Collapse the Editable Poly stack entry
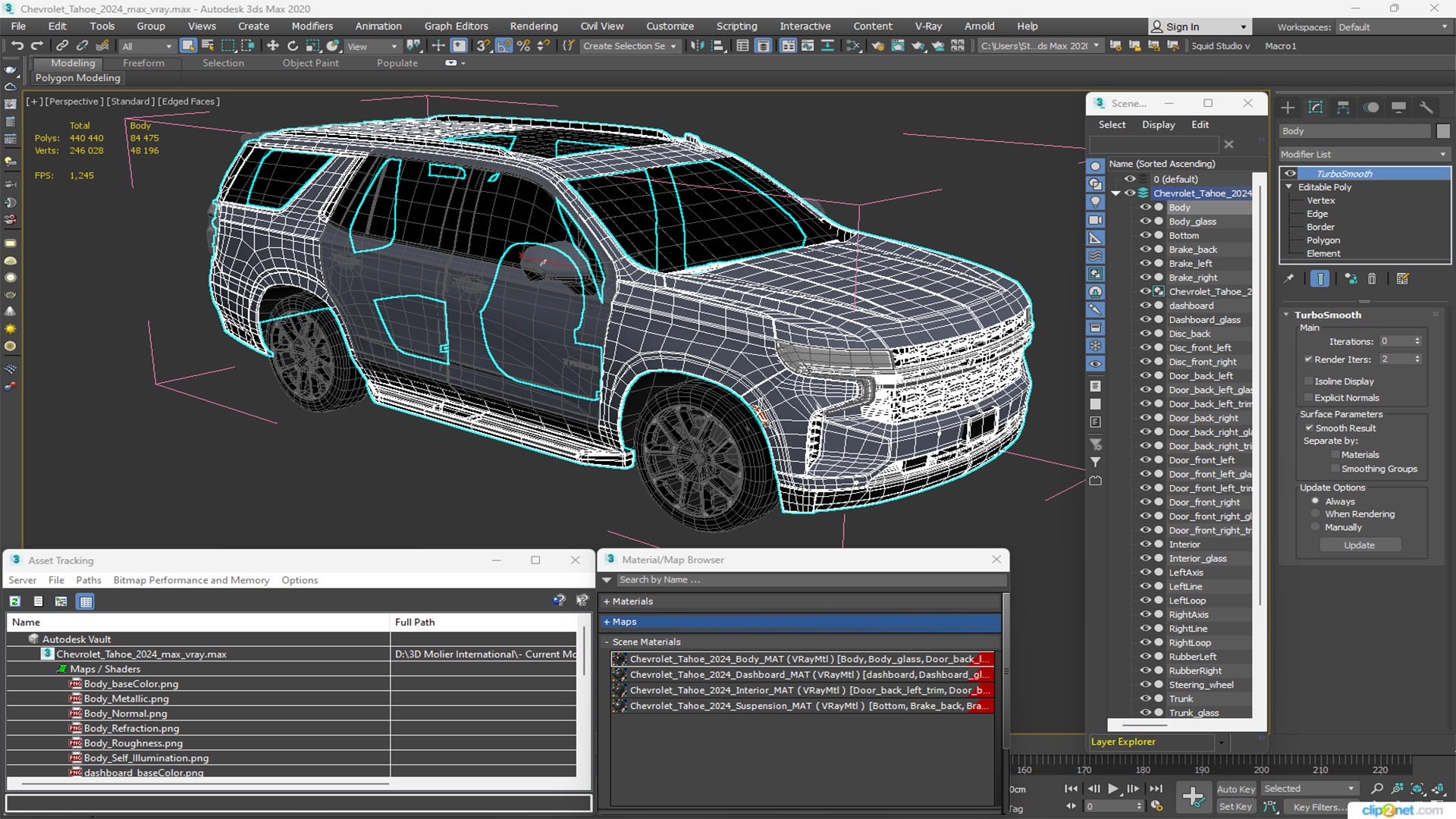 [x=1288, y=187]
